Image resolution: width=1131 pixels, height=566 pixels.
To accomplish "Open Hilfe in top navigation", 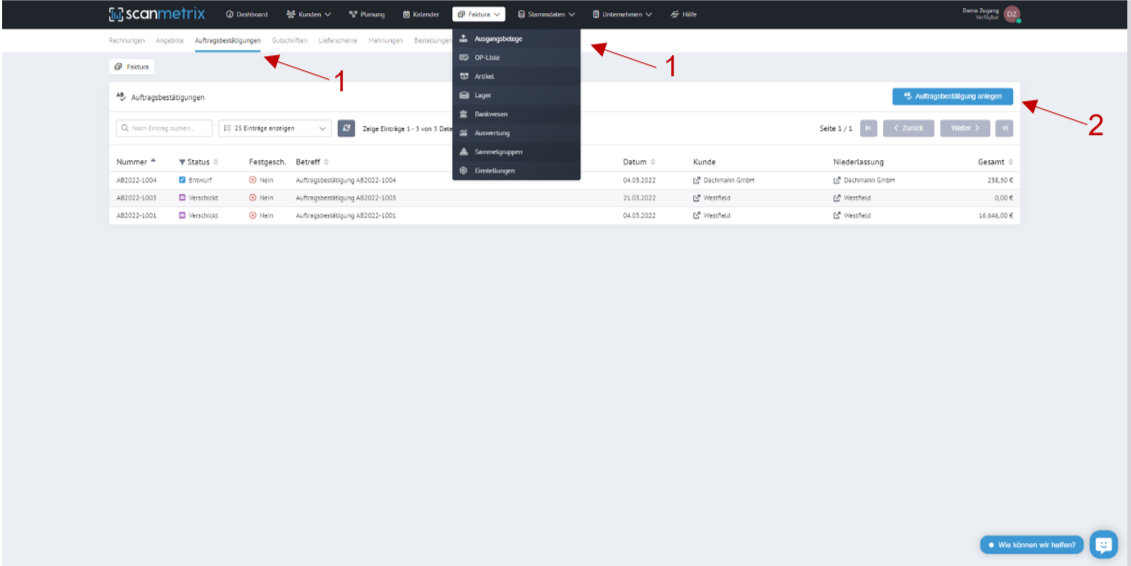I will [683, 14].
